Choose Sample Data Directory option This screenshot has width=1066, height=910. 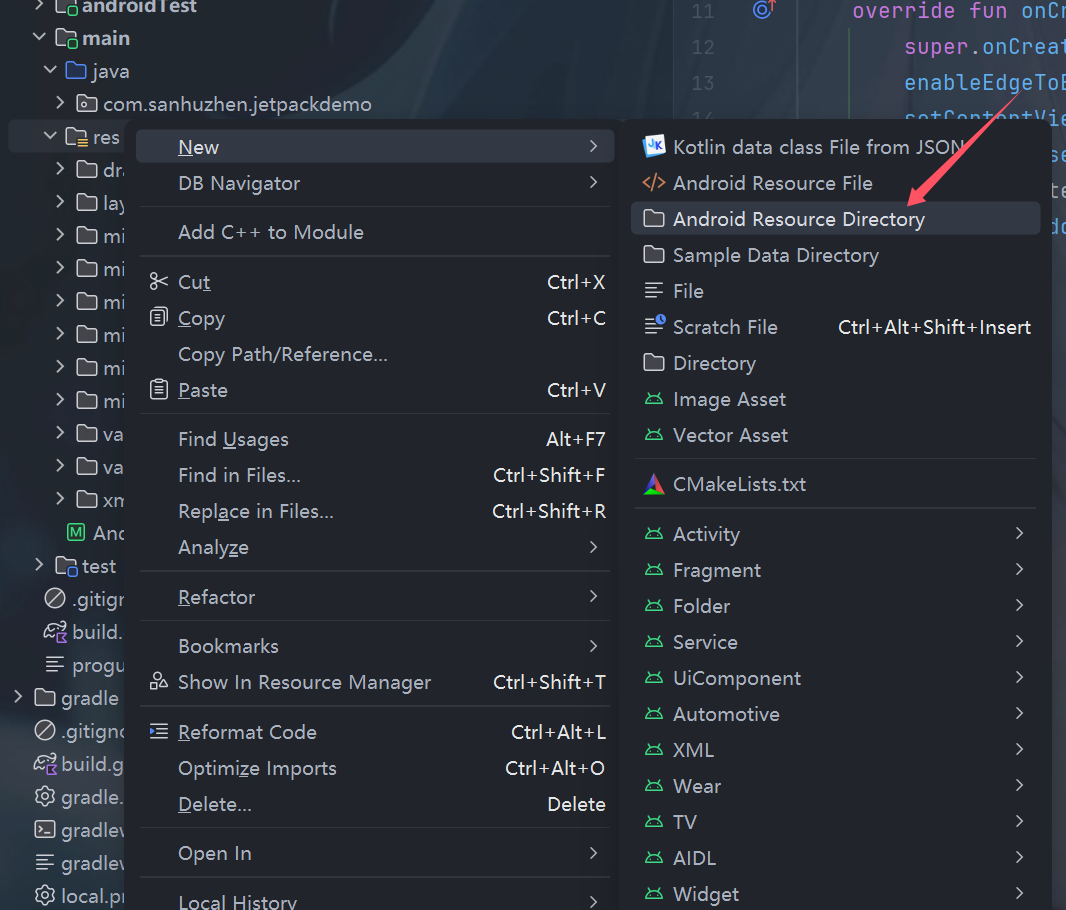775,255
